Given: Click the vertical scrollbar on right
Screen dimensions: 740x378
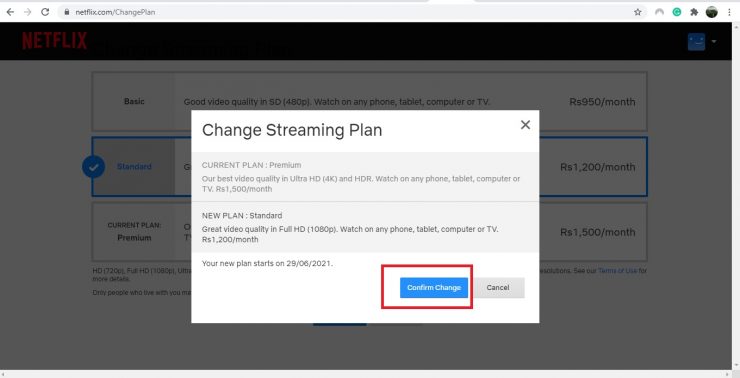Looking at the screenshot, I should 736,196.
